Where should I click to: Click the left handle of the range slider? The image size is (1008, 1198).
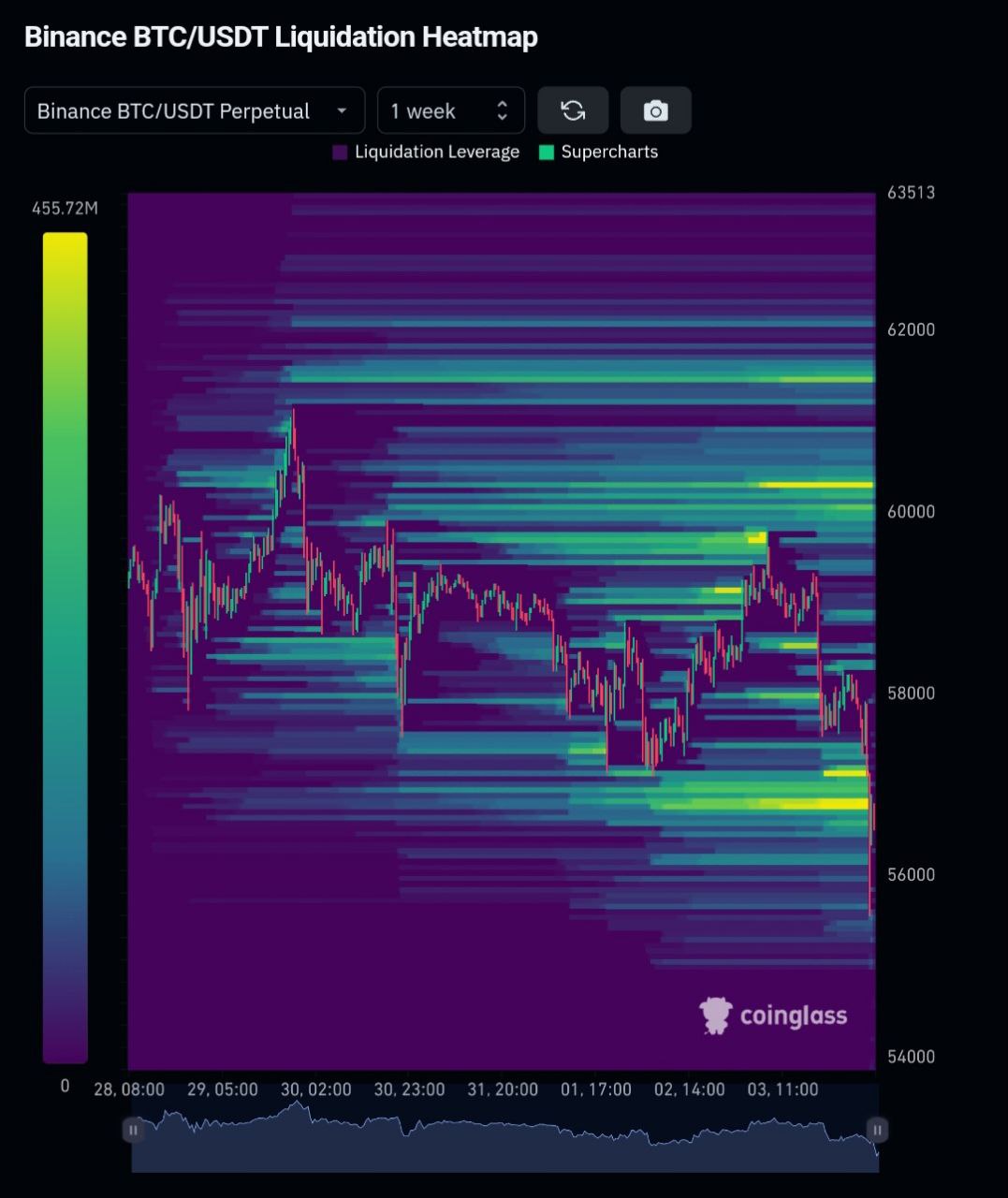click(x=133, y=1130)
